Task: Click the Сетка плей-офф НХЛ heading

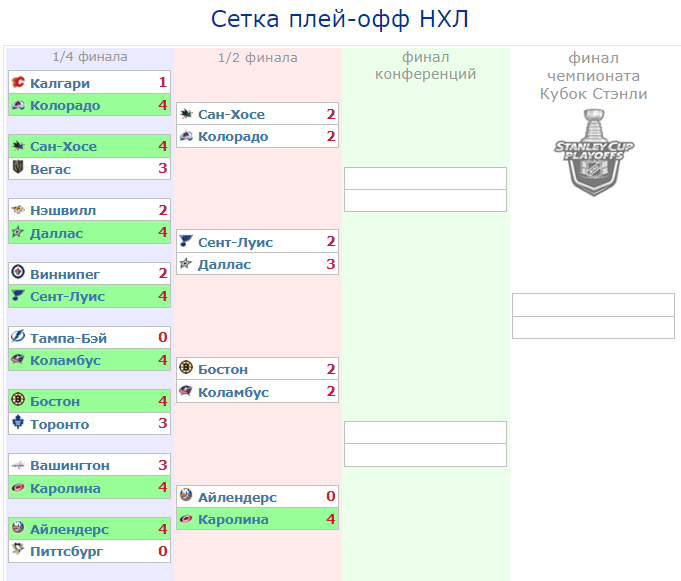Action: click(x=340, y=20)
